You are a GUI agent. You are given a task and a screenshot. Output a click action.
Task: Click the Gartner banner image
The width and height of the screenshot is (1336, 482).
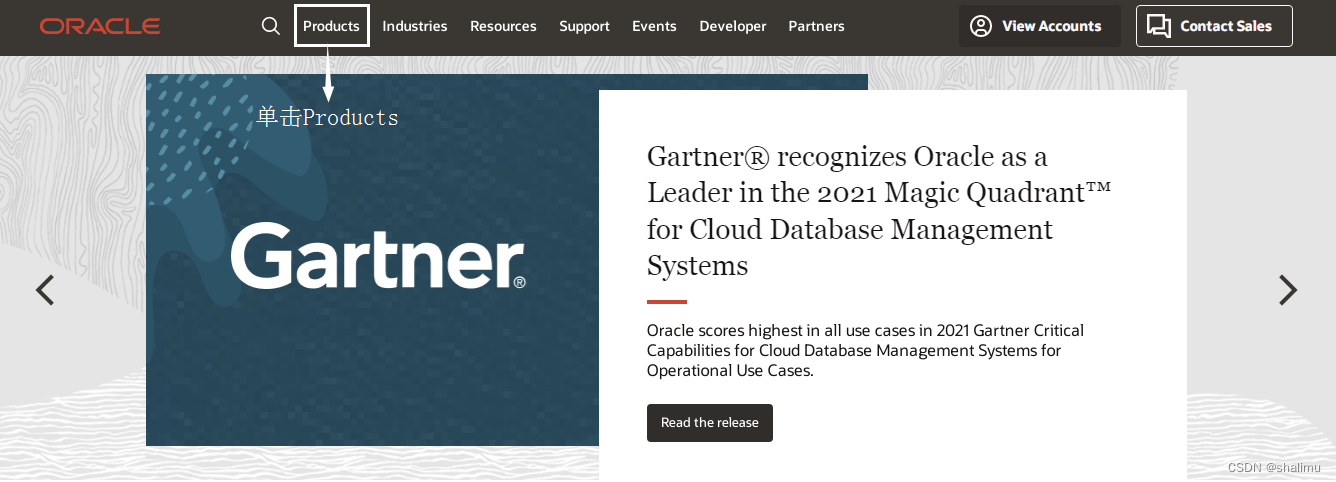373,260
